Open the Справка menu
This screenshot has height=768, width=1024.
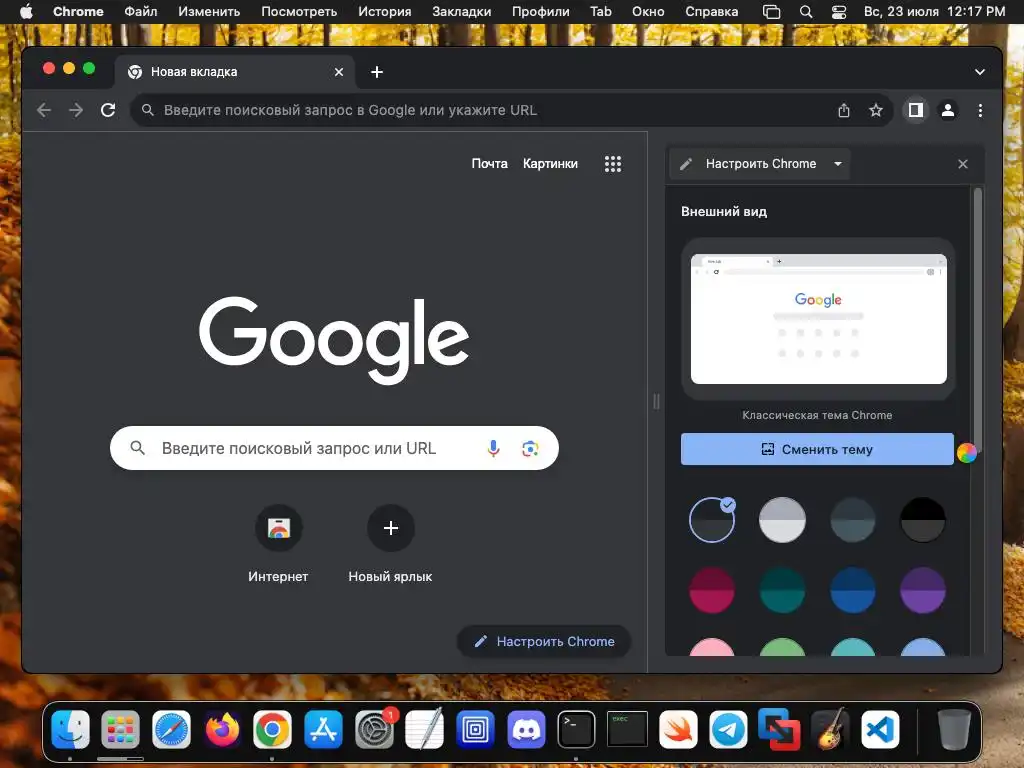point(712,12)
